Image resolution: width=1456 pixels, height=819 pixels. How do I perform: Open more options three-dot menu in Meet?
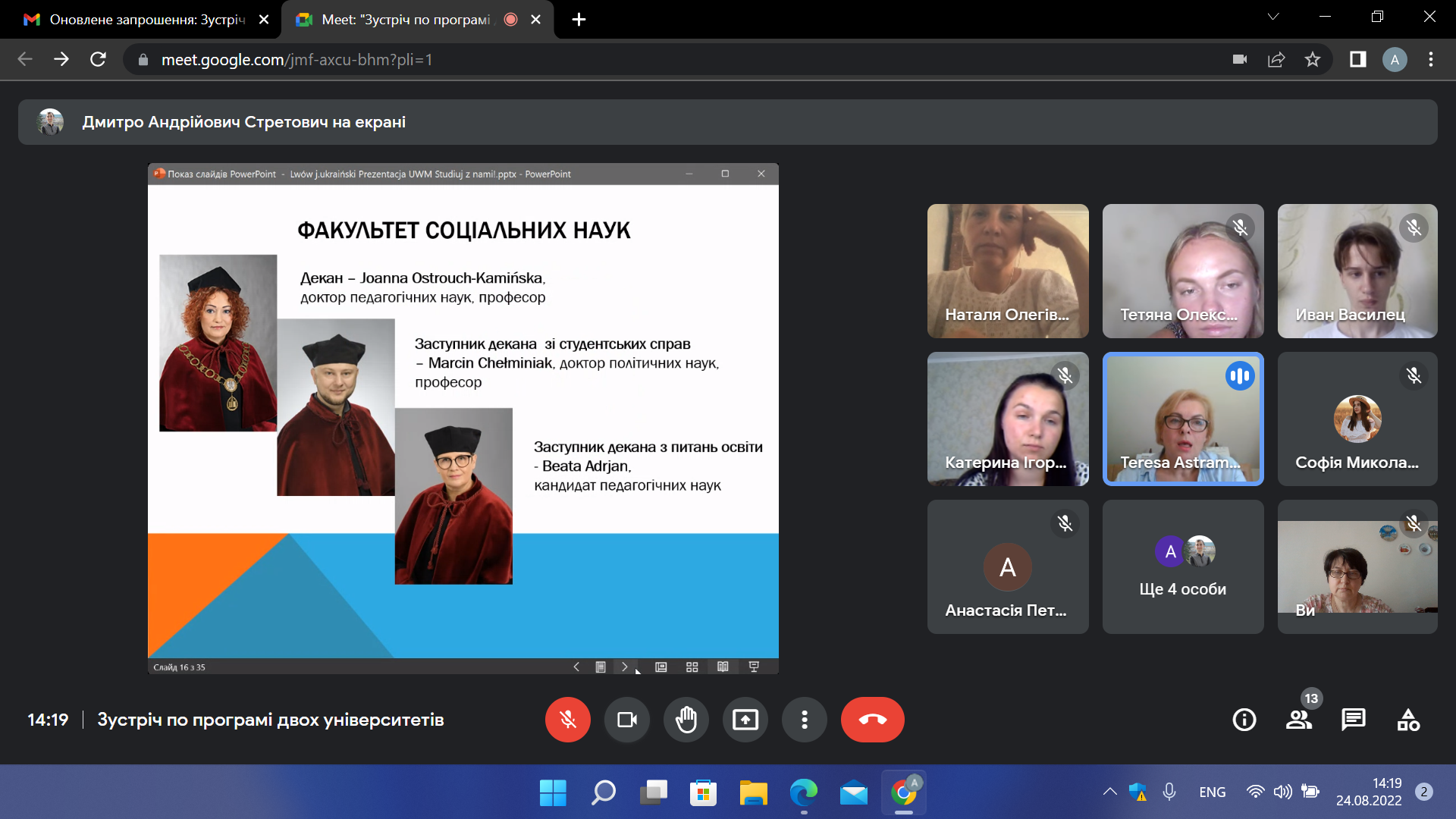pos(804,719)
